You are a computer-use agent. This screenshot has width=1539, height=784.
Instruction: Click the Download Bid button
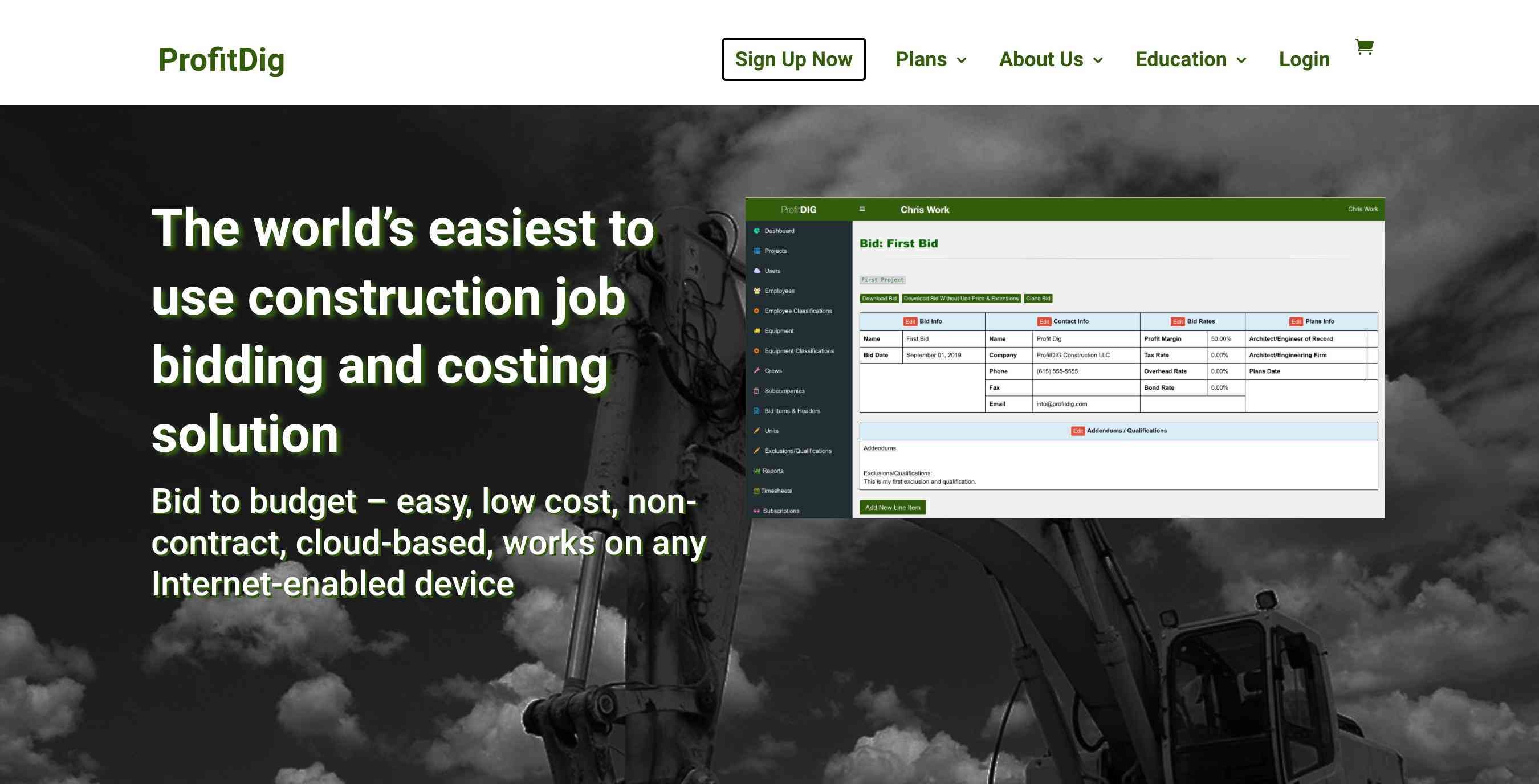(879, 299)
